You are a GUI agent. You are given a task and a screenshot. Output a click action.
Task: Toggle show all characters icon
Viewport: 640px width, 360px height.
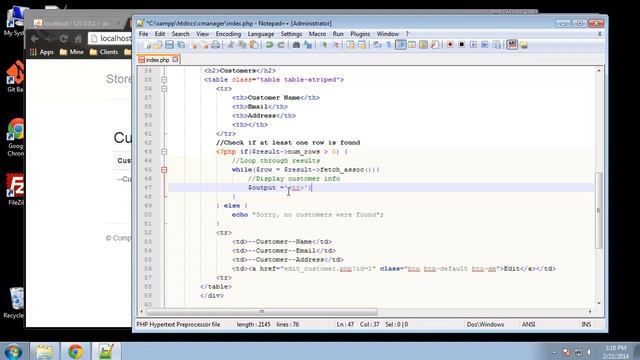[x=389, y=45]
